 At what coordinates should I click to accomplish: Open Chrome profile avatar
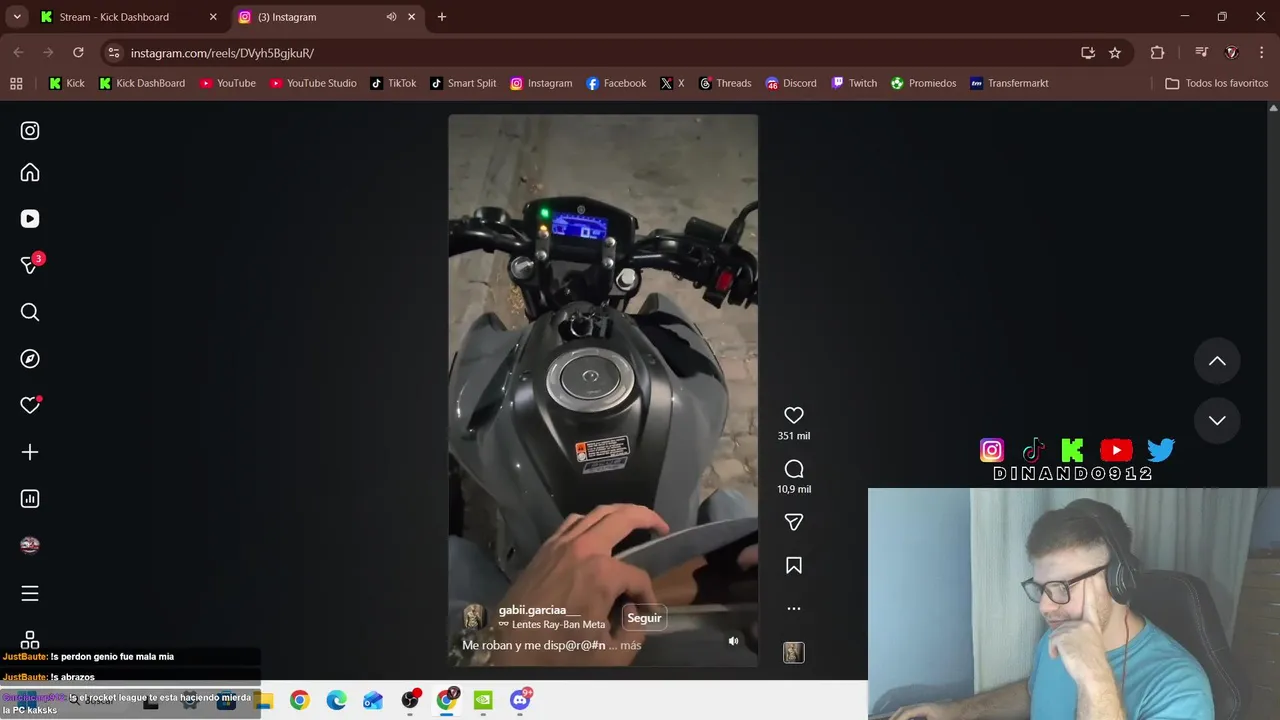(1232, 53)
